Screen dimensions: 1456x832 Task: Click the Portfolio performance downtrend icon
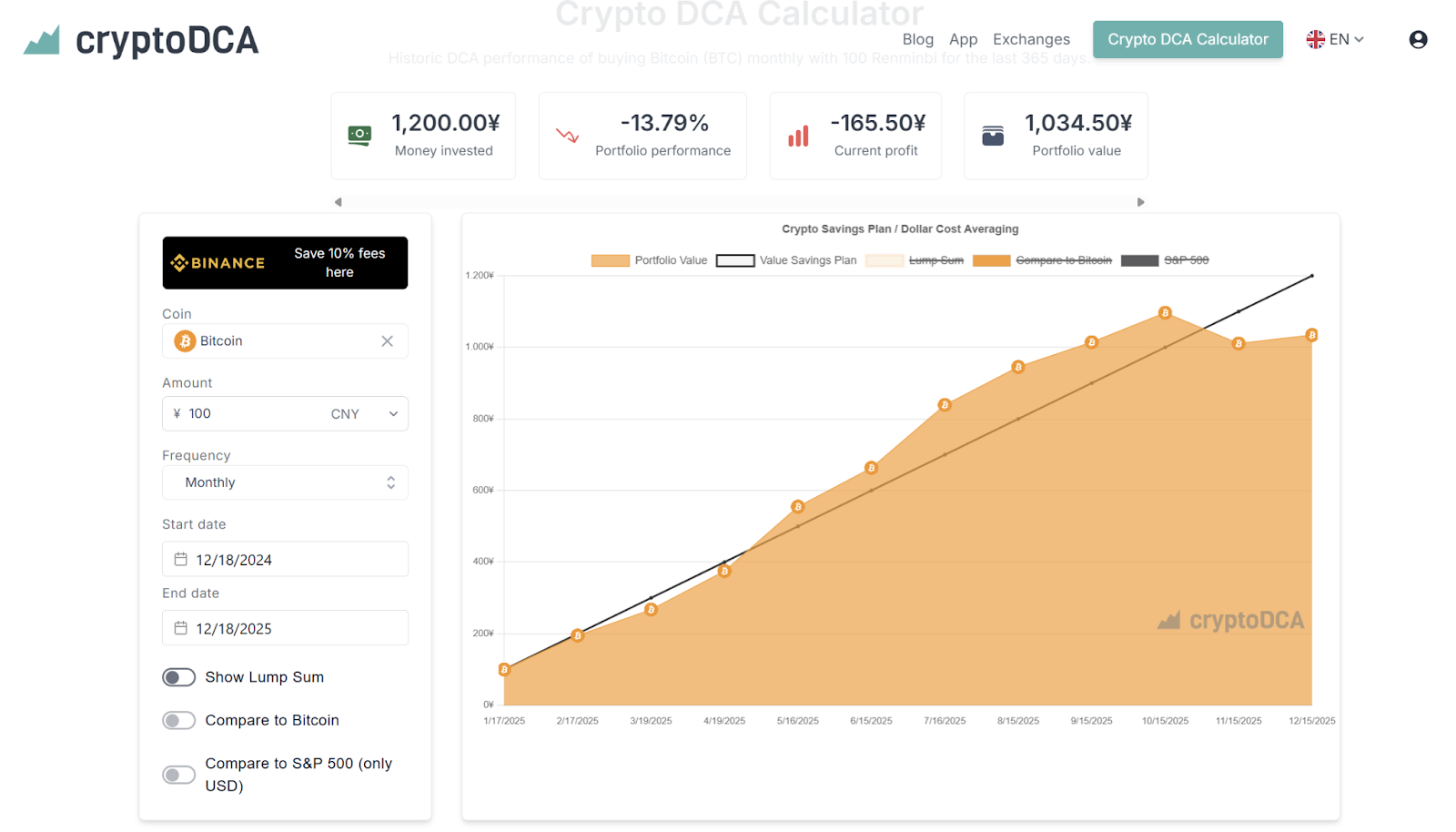point(567,136)
